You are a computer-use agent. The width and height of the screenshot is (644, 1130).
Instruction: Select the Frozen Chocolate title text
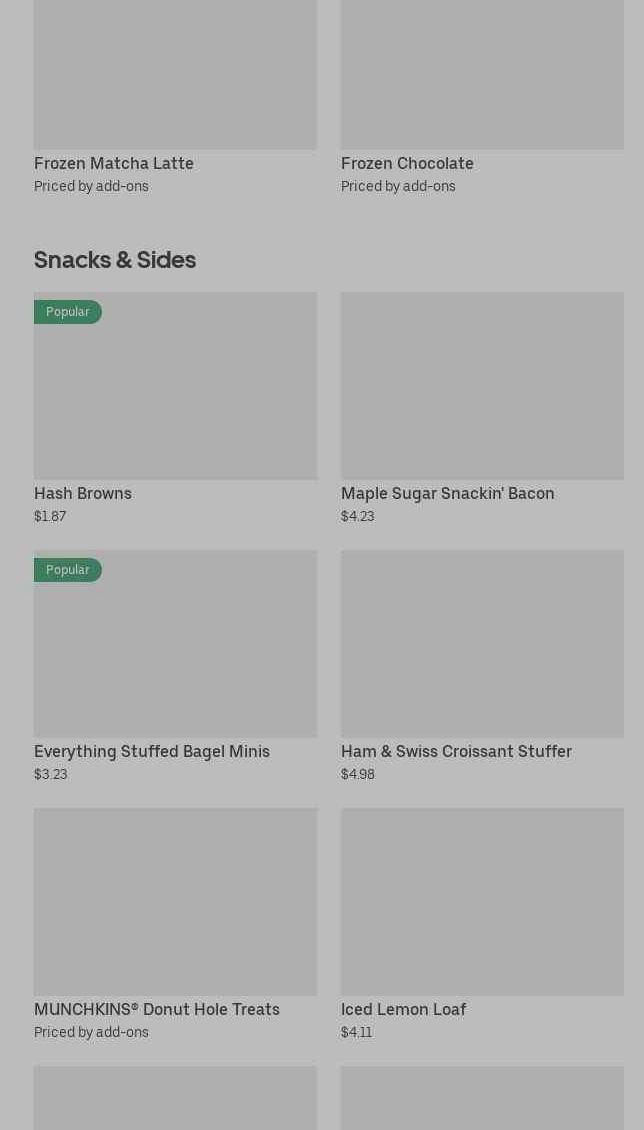(407, 163)
